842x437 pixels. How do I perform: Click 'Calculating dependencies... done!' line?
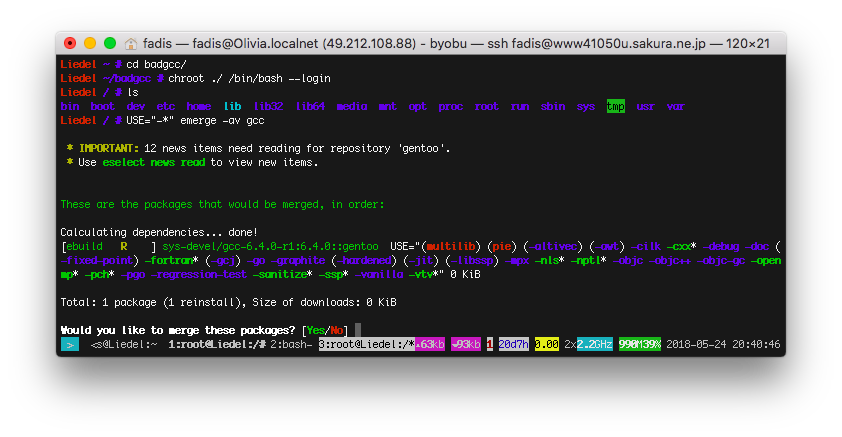tap(159, 232)
